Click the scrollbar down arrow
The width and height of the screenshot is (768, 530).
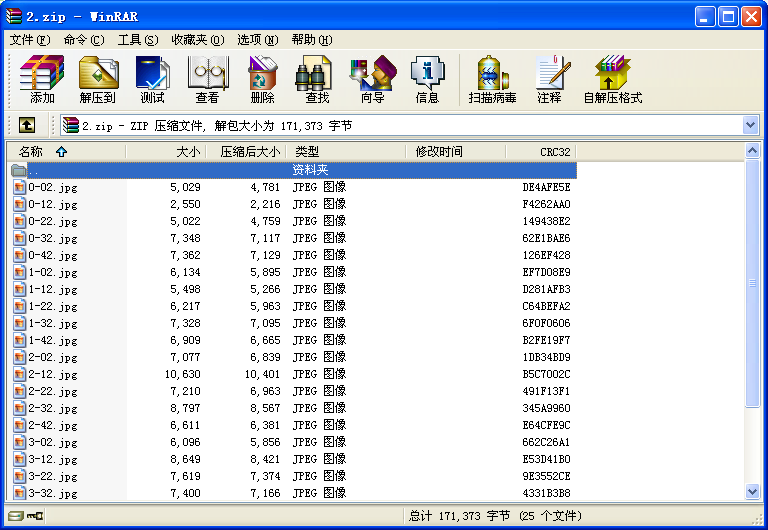point(752,491)
